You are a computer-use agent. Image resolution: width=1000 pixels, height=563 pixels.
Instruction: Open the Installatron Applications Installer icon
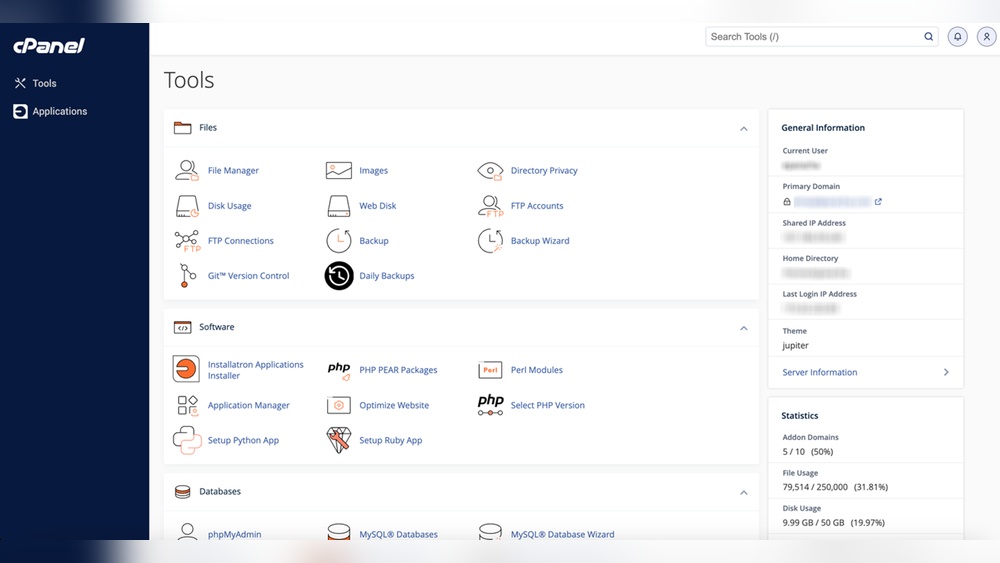coord(186,369)
